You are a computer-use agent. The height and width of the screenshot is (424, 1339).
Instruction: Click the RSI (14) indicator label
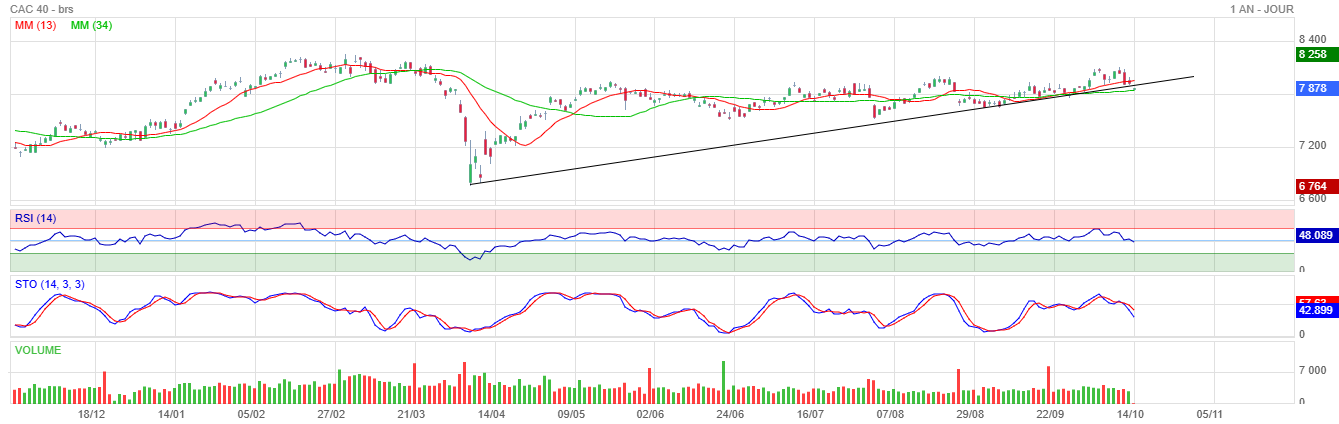tap(35, 219)
